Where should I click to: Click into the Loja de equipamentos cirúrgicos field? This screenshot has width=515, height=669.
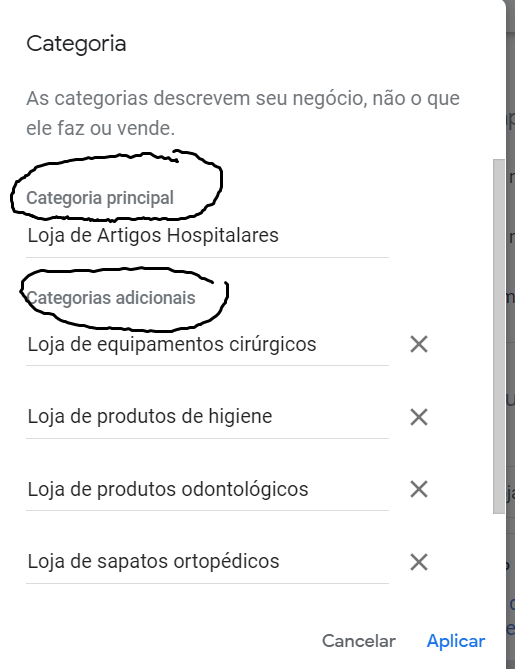207,345
